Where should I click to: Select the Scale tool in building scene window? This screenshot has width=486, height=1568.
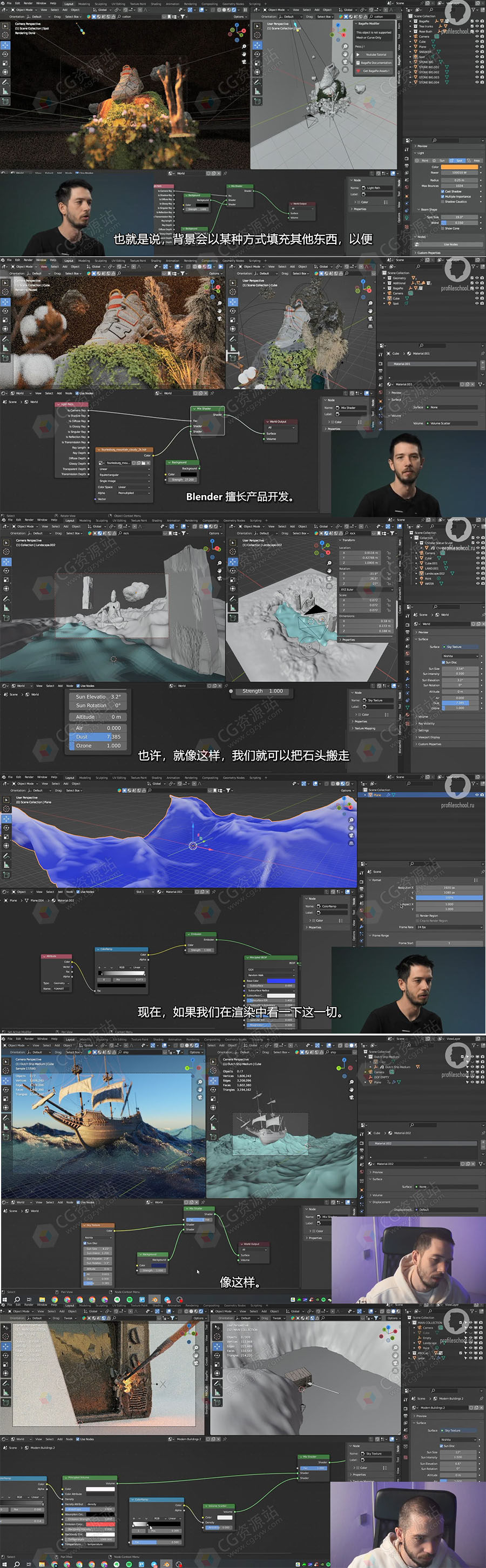5,1364
